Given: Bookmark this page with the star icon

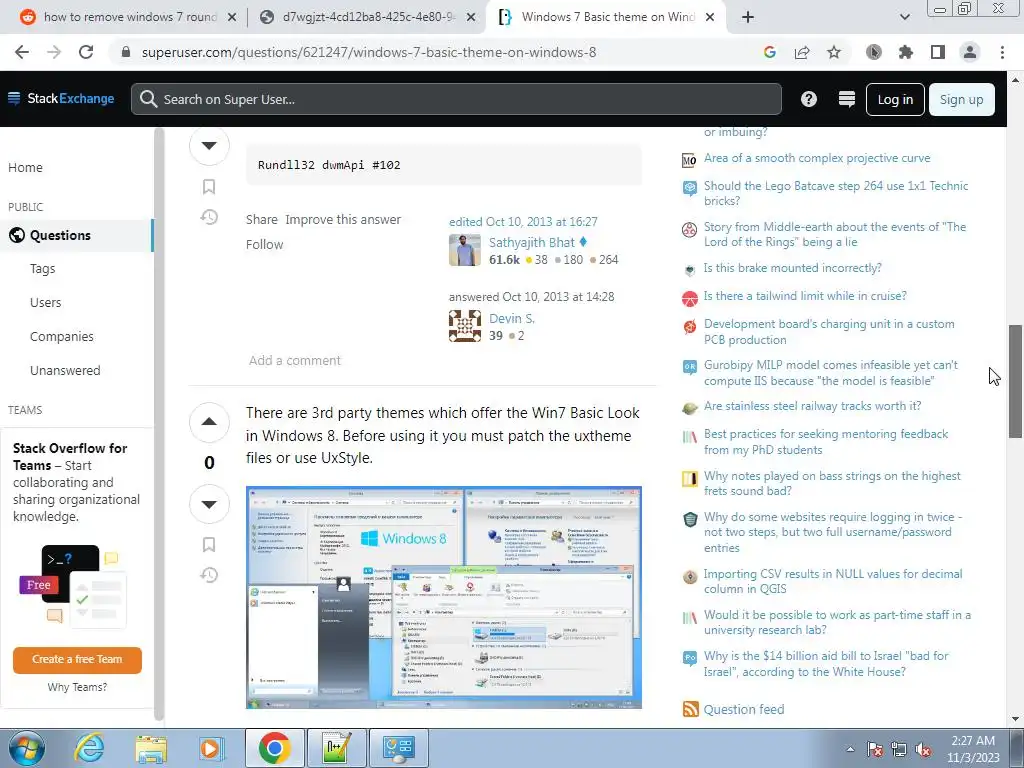Looking at the screenshot, I should [x=834, y=52].
